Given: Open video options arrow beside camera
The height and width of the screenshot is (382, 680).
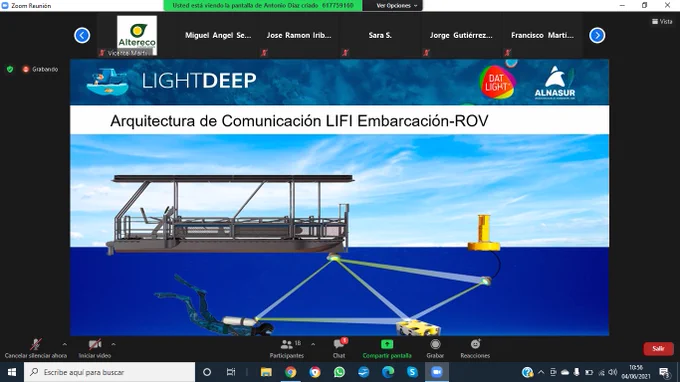Looking at the screenshot, I should (x=113, y=345).
